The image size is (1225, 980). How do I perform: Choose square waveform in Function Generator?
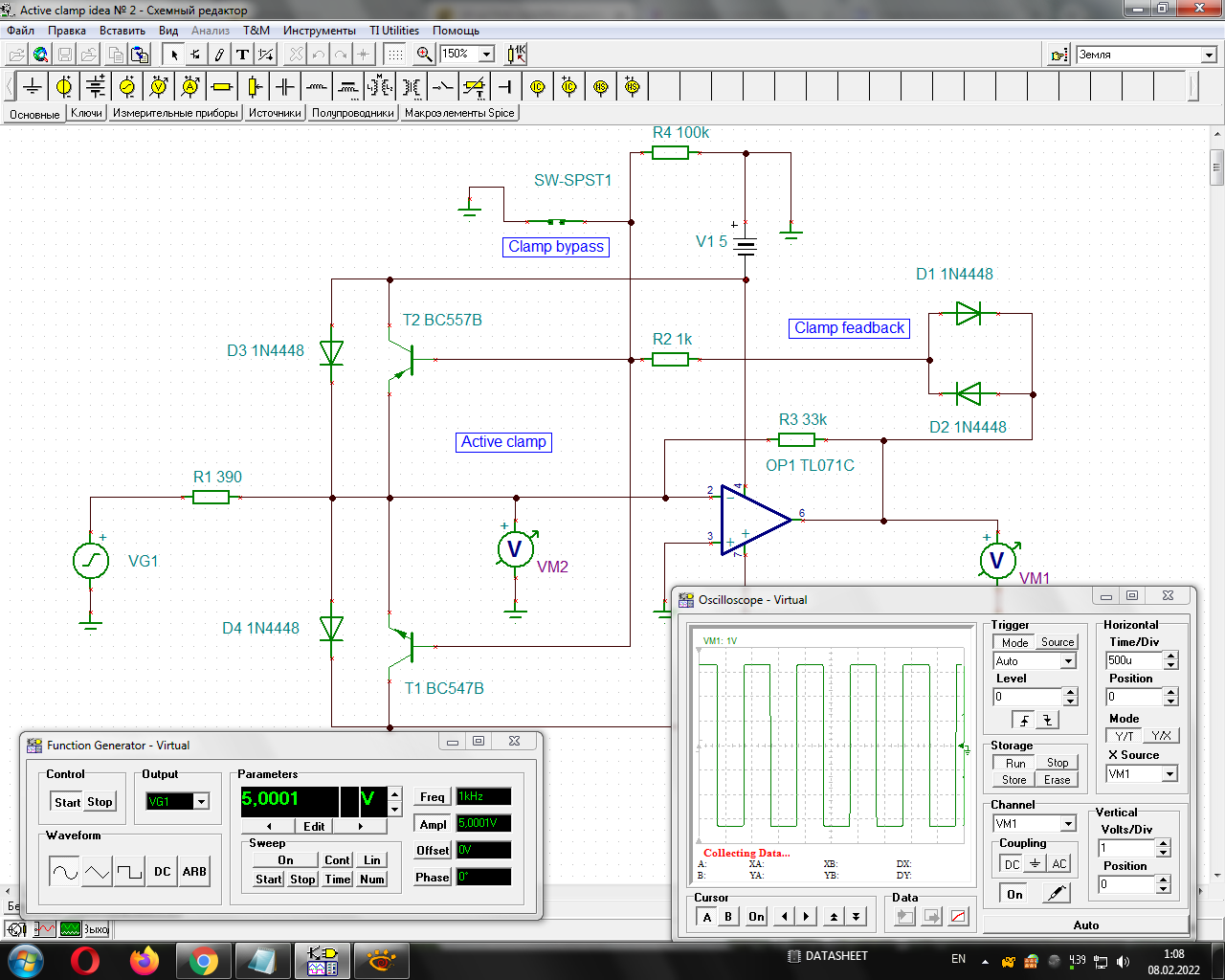(x=129, y=872)
